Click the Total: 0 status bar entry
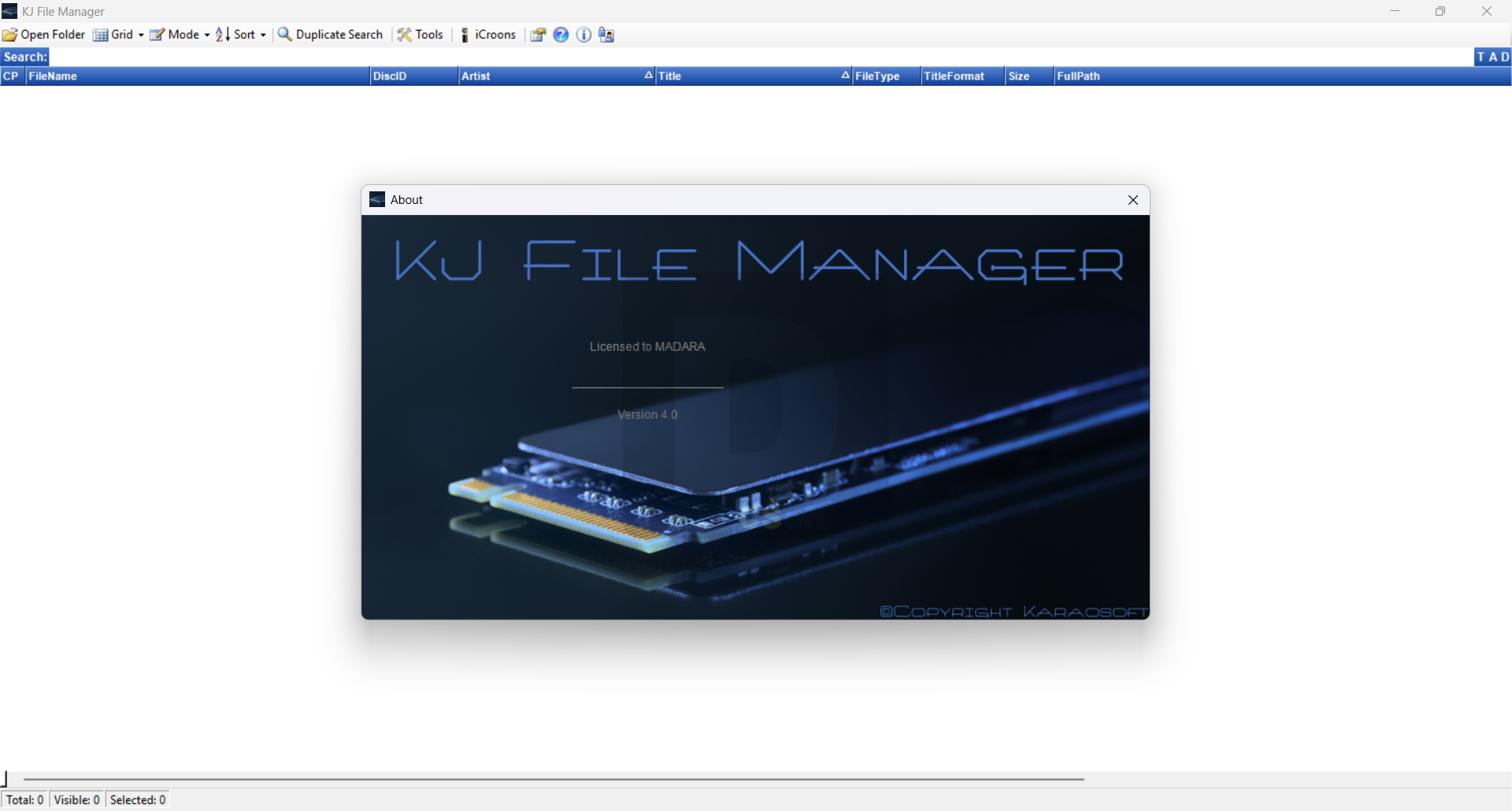The height and width of the screenshot is (811, 1512). tap(25, 800)
